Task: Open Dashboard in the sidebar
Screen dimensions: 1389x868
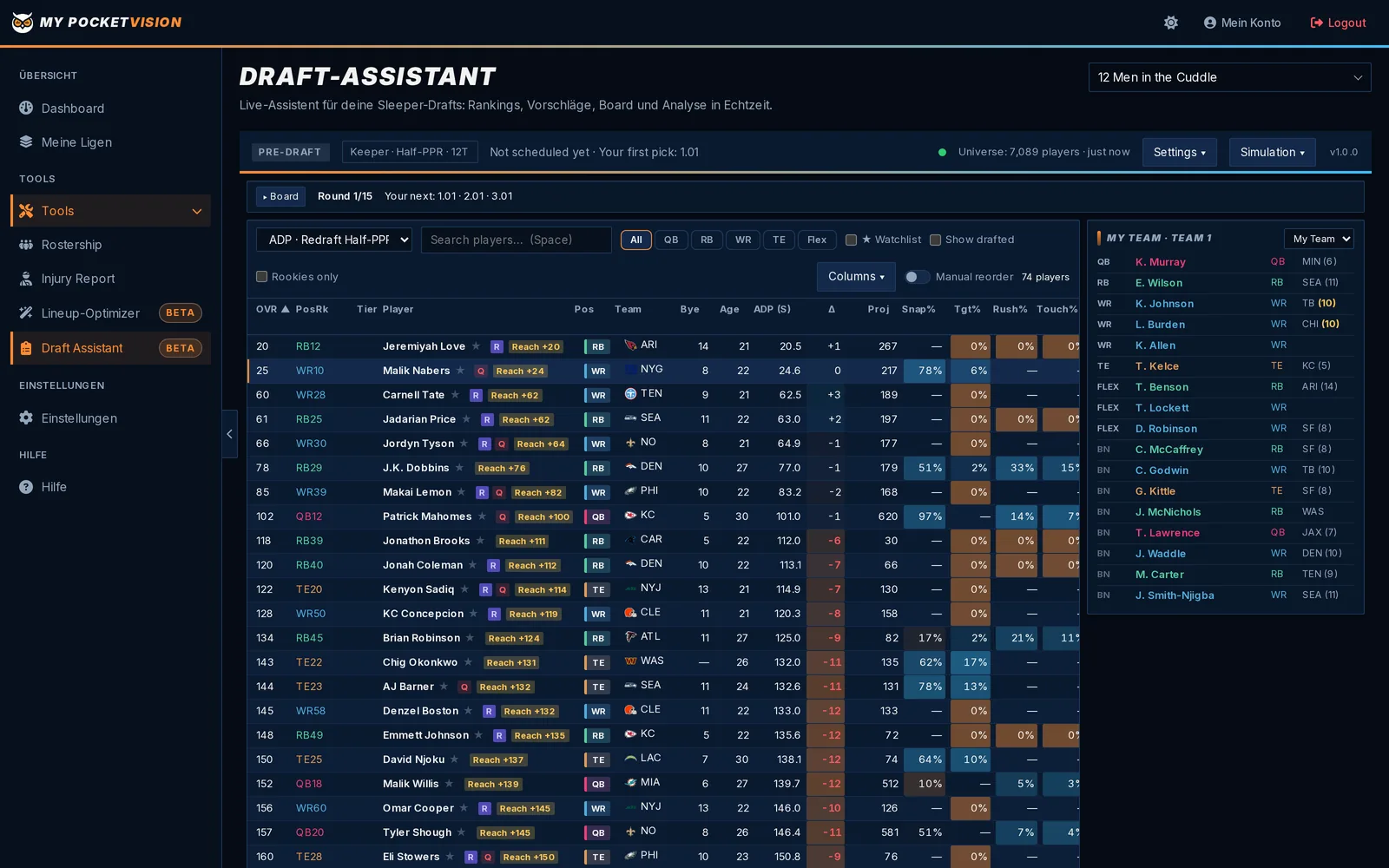Action: point(110,108)
